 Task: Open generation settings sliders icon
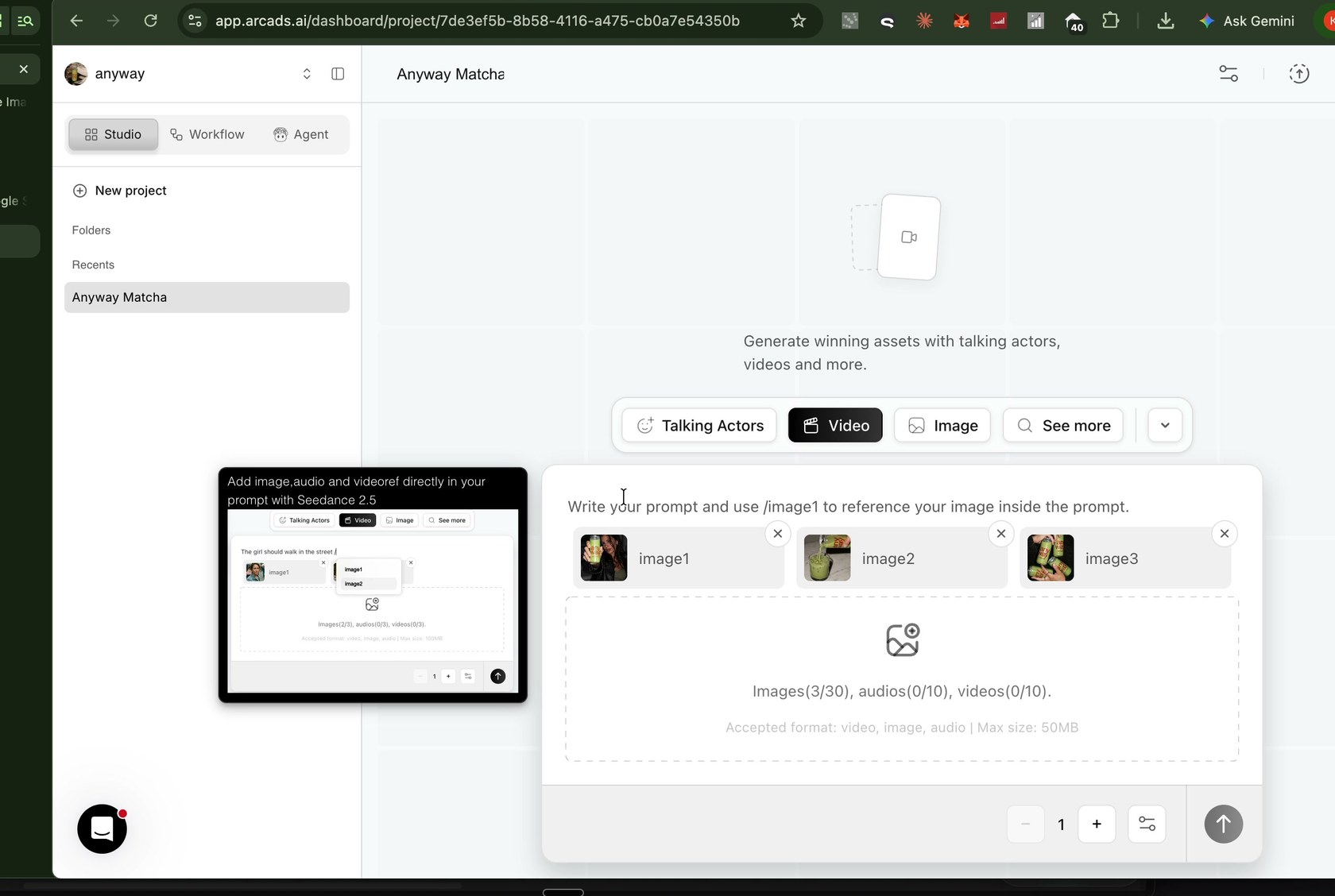pos(1147,825)
